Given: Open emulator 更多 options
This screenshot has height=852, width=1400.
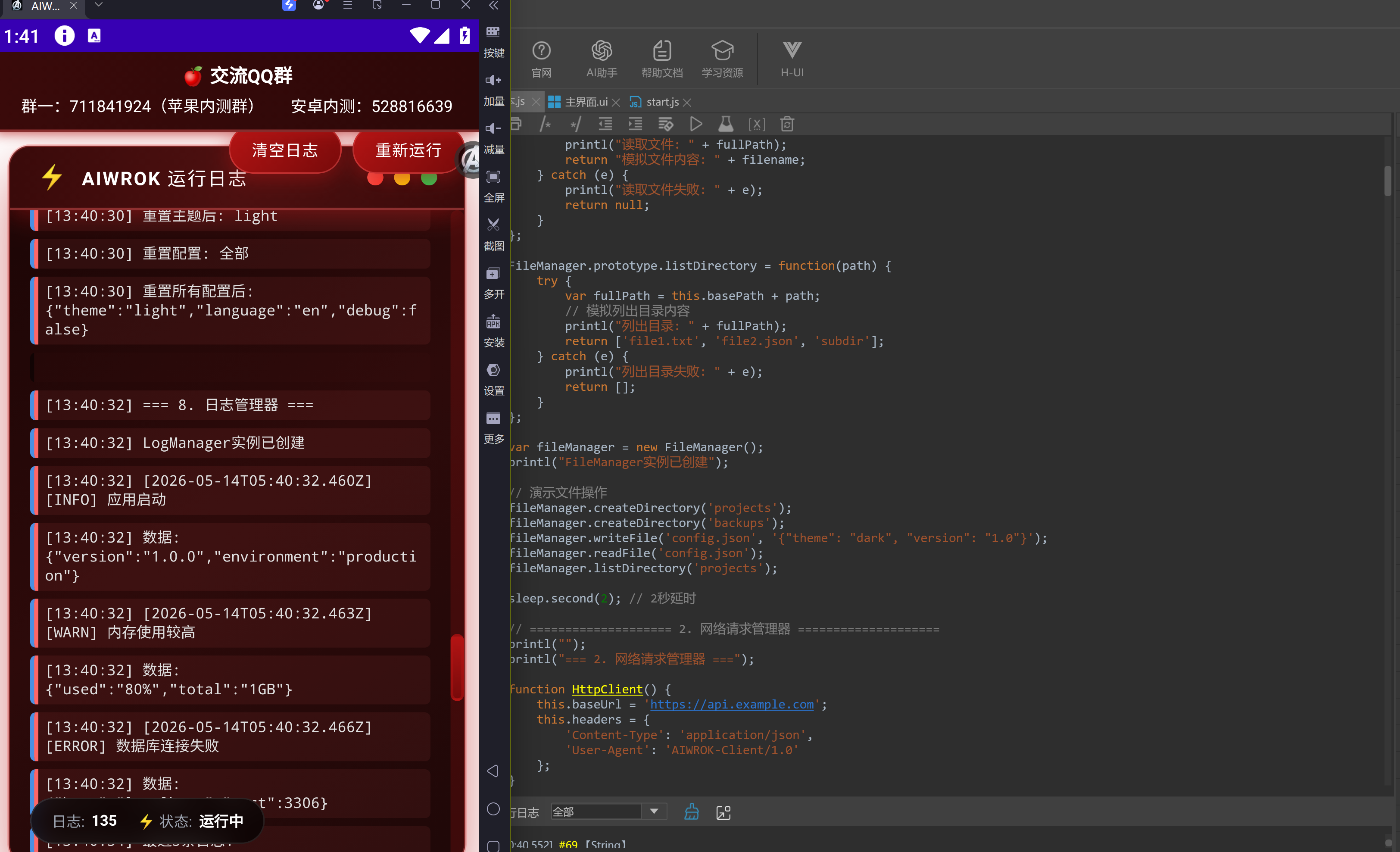Looking at the screenshot, I should click(x=494, y=428).
